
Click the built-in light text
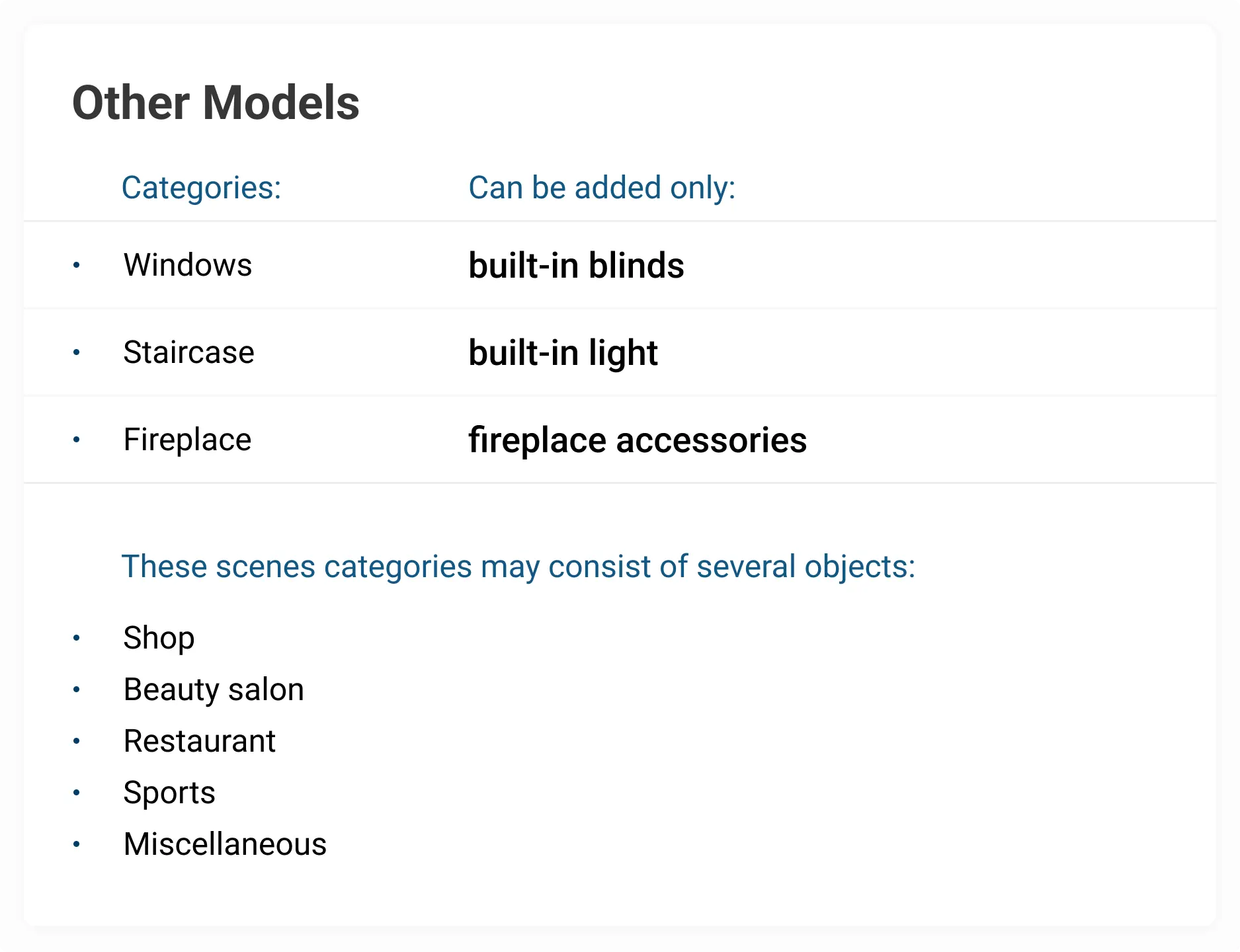[x=563, y=353]
